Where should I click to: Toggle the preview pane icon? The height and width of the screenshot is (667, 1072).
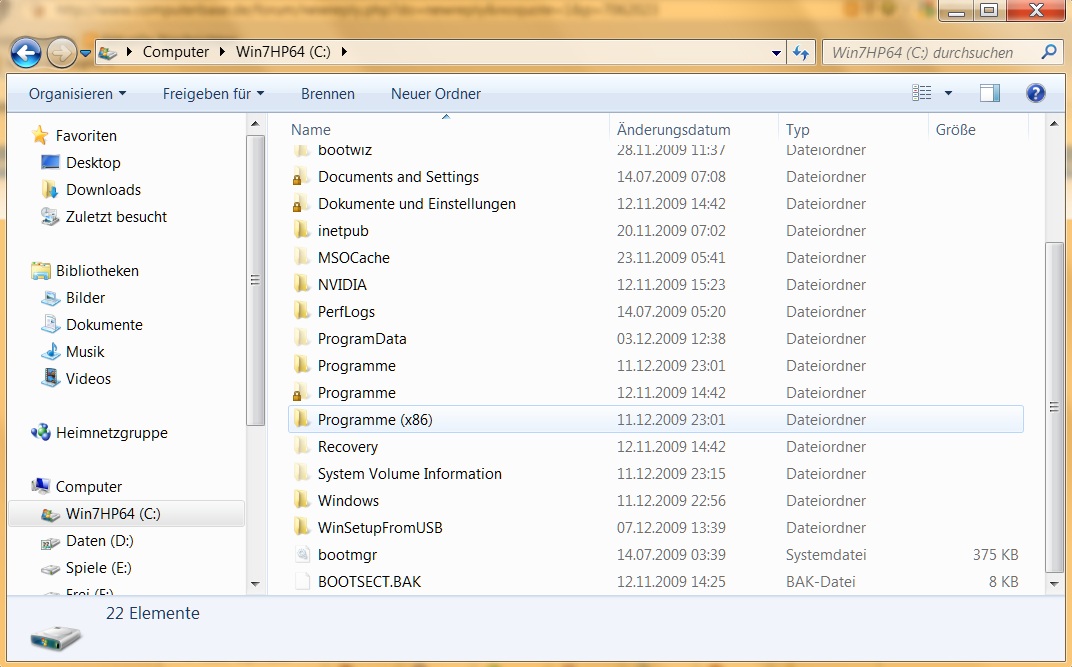click(x=989, y=93)
